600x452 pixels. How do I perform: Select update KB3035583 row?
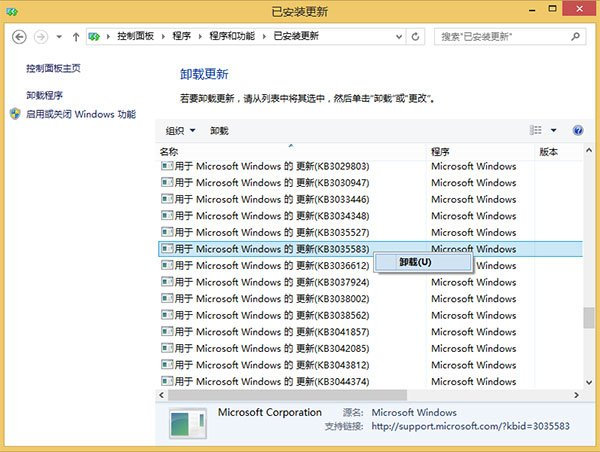pos(370,249)
